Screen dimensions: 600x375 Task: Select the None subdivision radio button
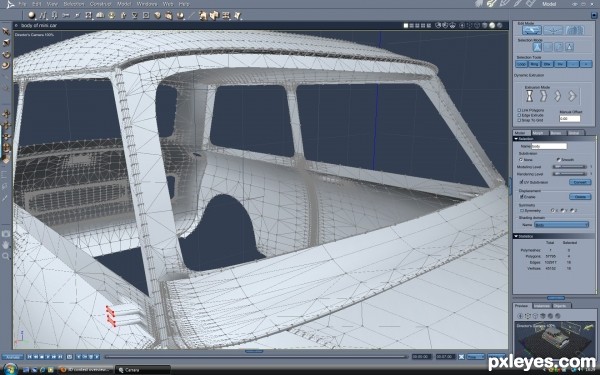point(521,160)
